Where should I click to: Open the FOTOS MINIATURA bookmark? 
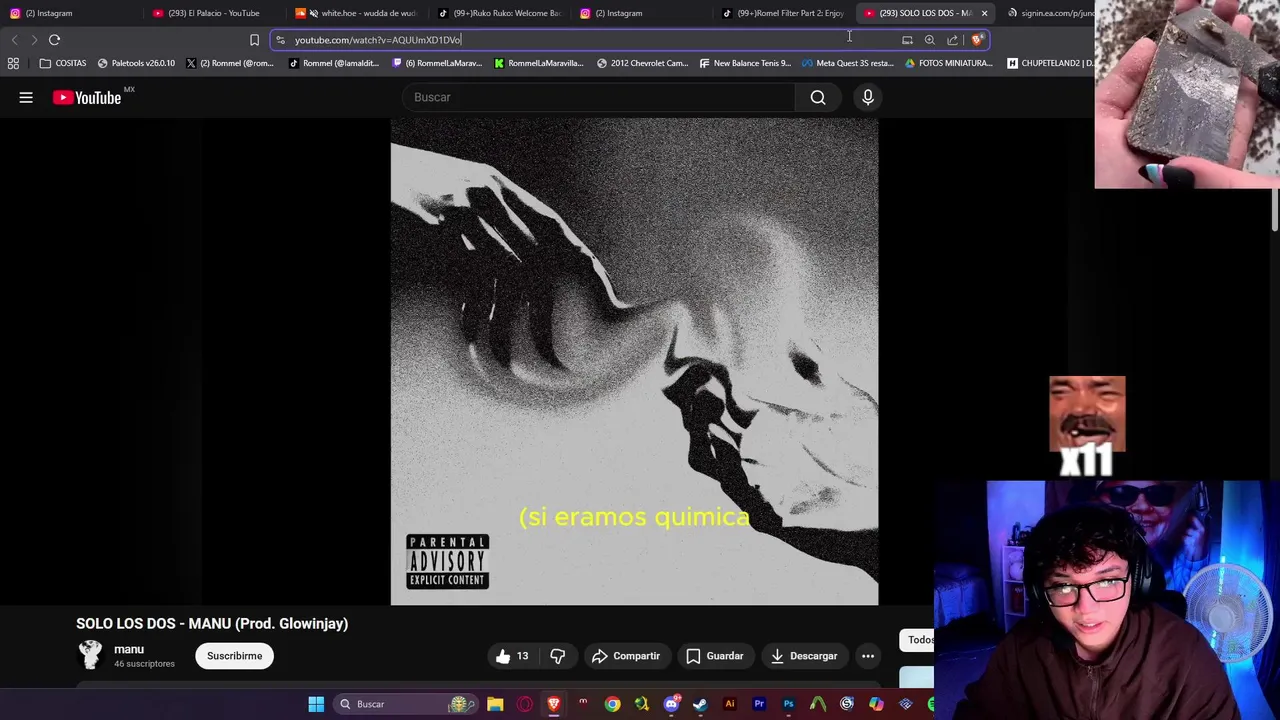948,63
